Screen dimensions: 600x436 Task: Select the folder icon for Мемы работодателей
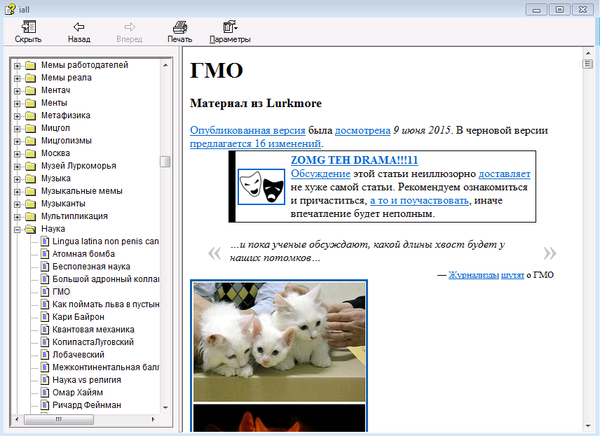tap(31, 65)
